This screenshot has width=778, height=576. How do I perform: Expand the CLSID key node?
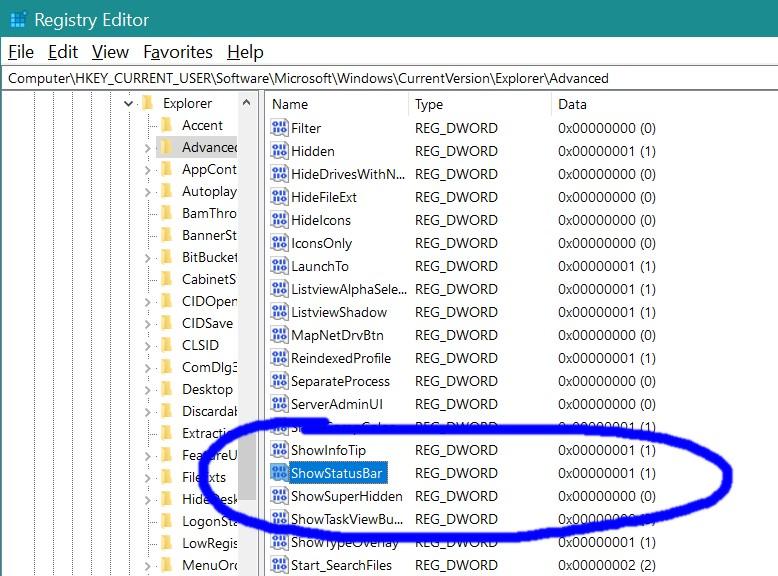click(x=147, y=345)
